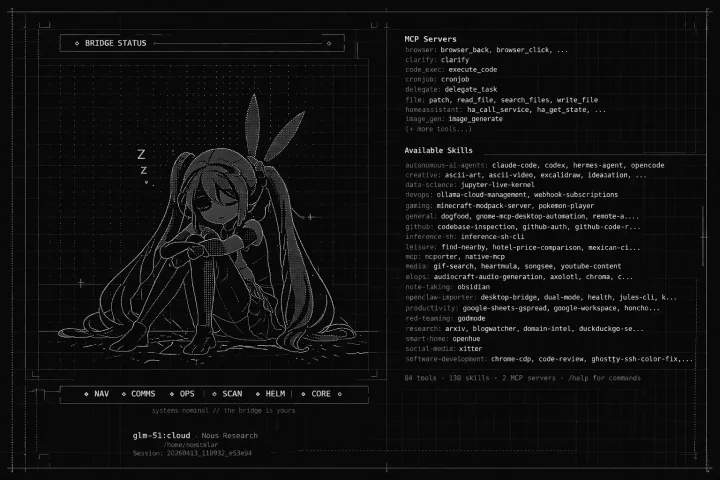
Task: Click the 'ollama-cloud-management' skill name
Action: [481, 194]
